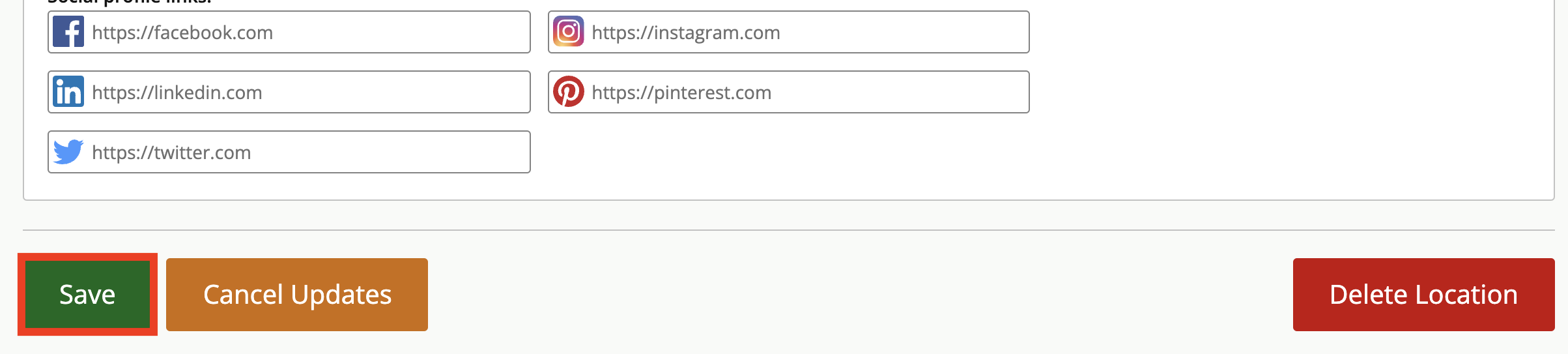The width and height of the screenshot is (1568, 354).
Task: Click the Pinterest logo icon
Action: coord(569,92)
